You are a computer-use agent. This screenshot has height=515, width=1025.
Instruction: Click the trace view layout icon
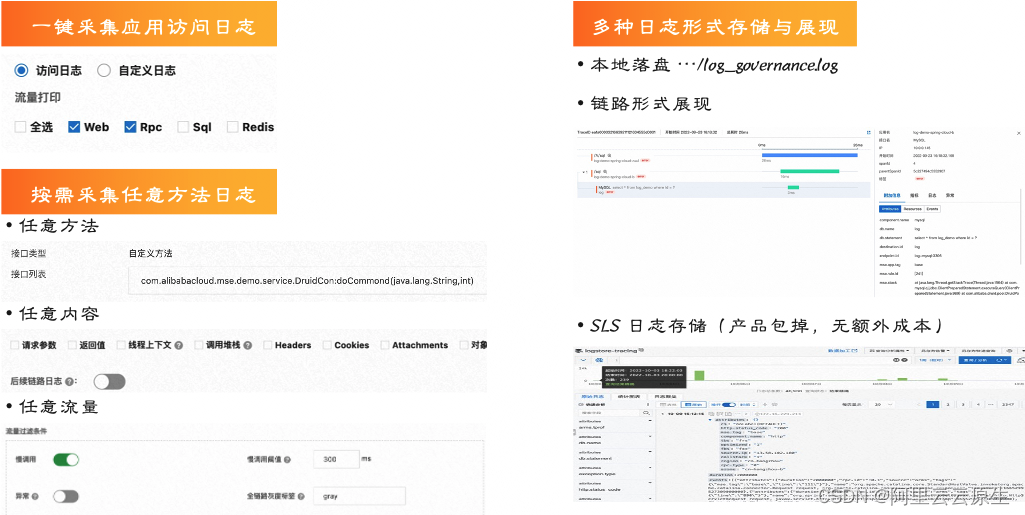pyautogui.click(x=869, y=132)
